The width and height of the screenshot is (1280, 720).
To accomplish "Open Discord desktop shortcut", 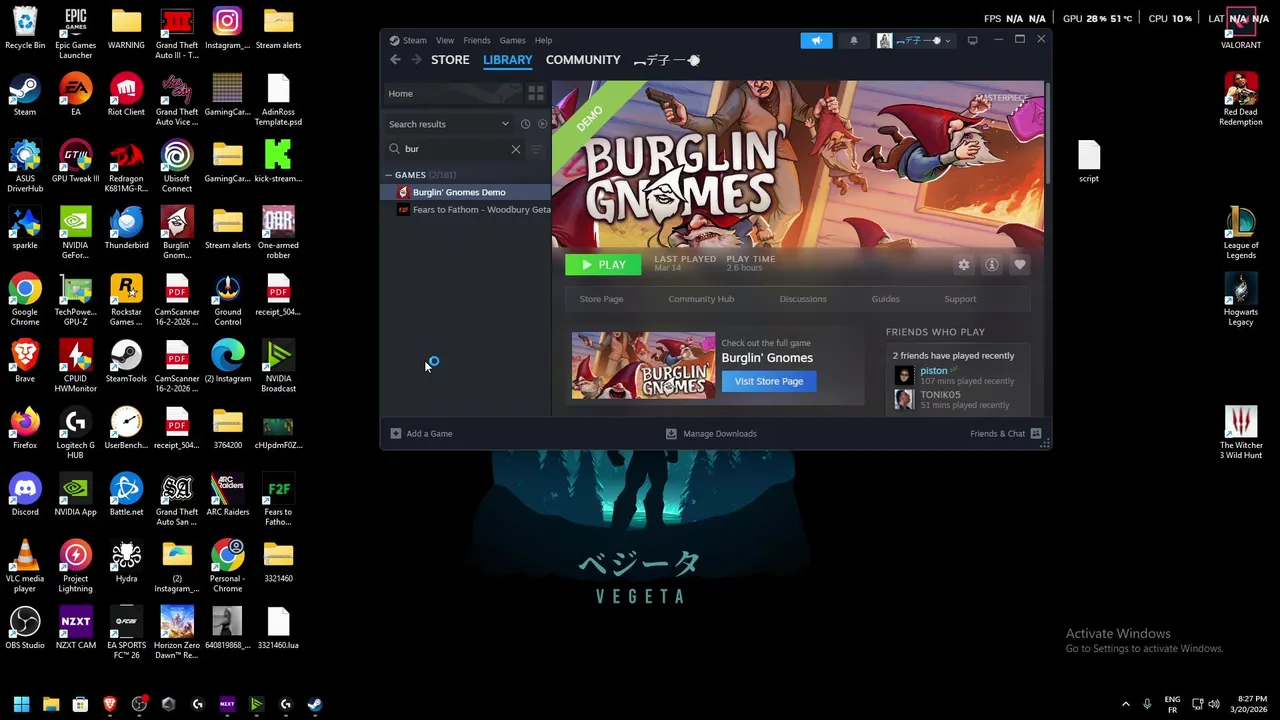I will (25, 495).
